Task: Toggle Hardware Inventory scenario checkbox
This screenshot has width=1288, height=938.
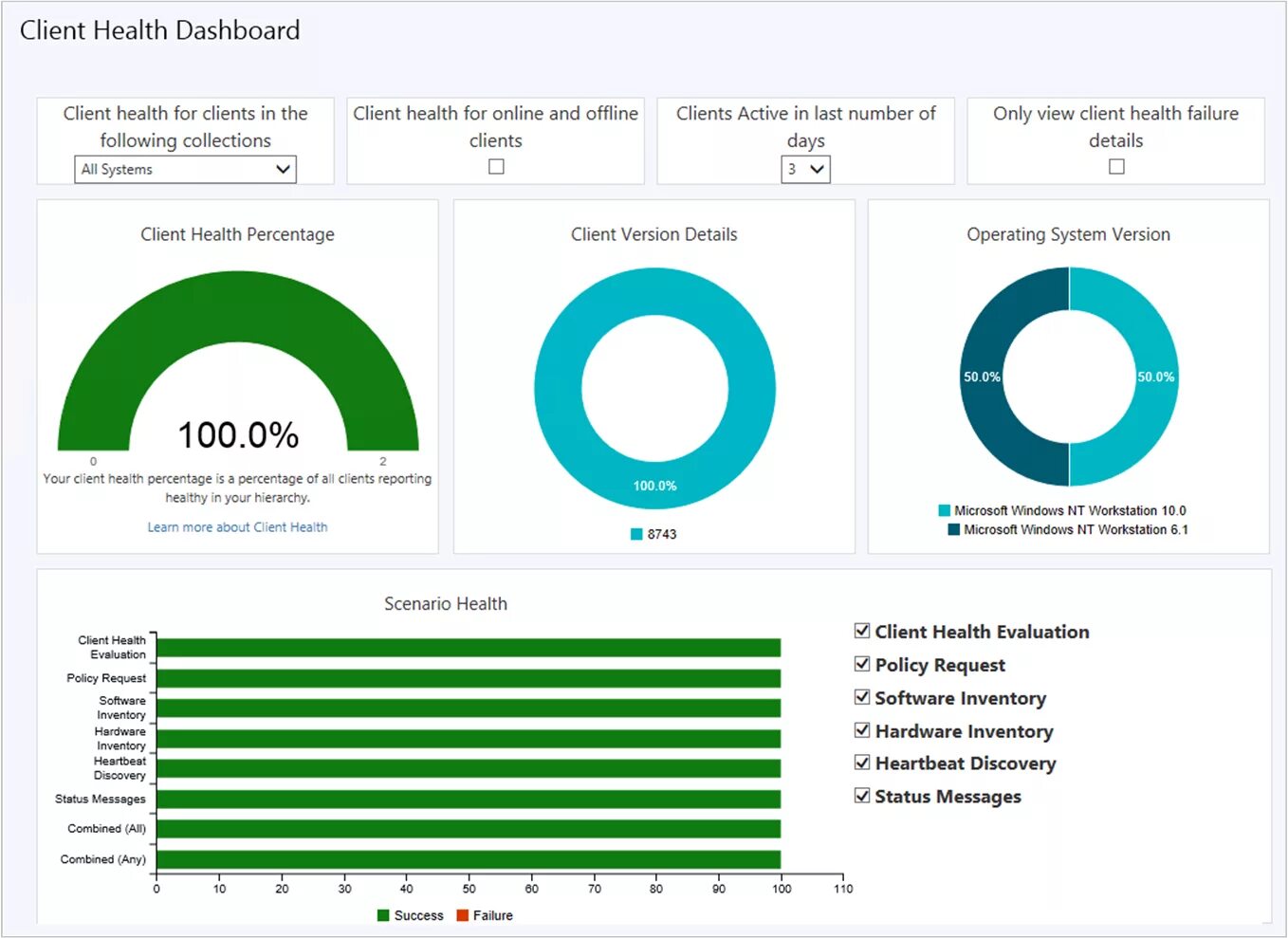Action: (862, 730)
